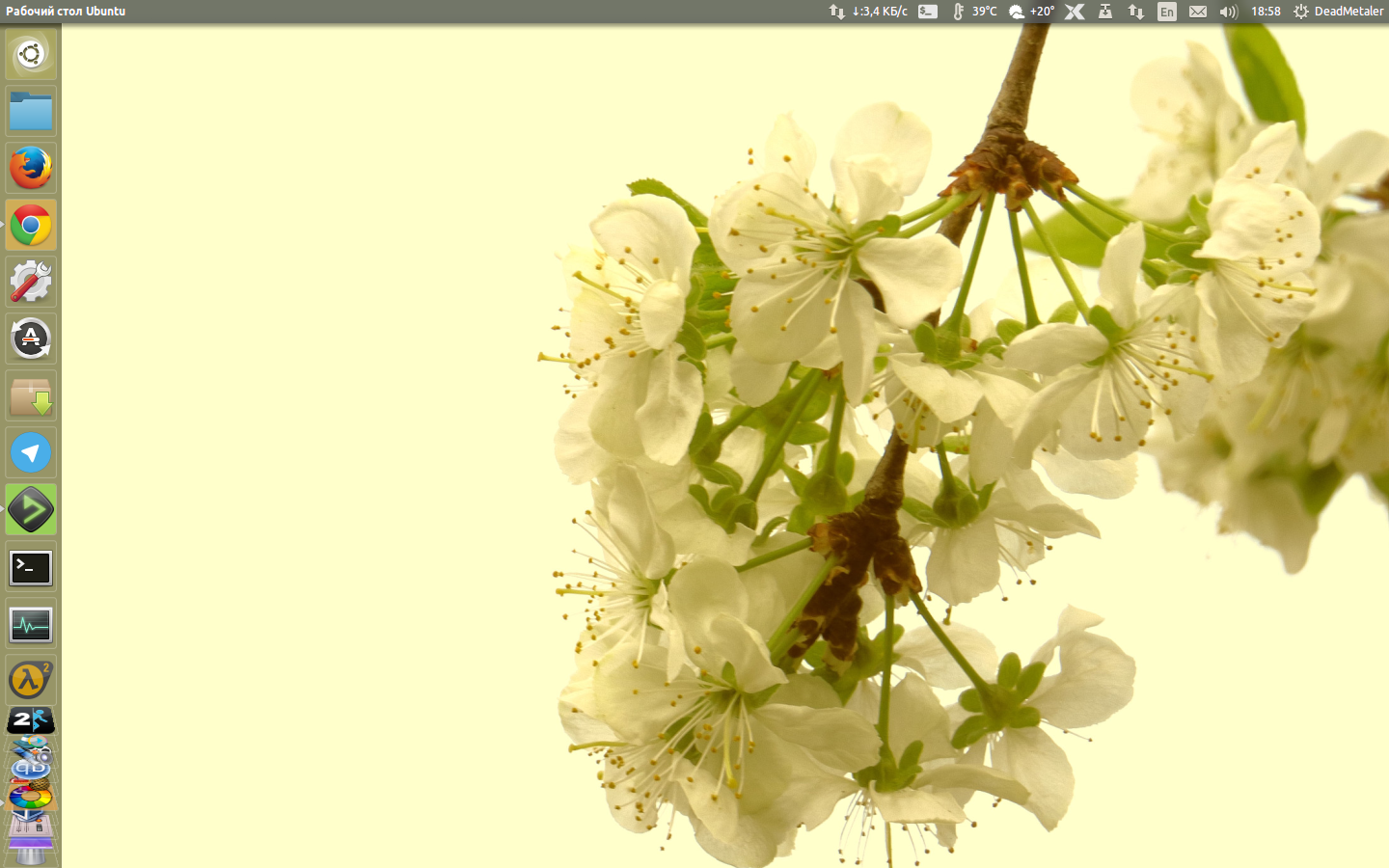Open the package installer box icon
This screenshot has width=1389, height=868.
[31, 396]
